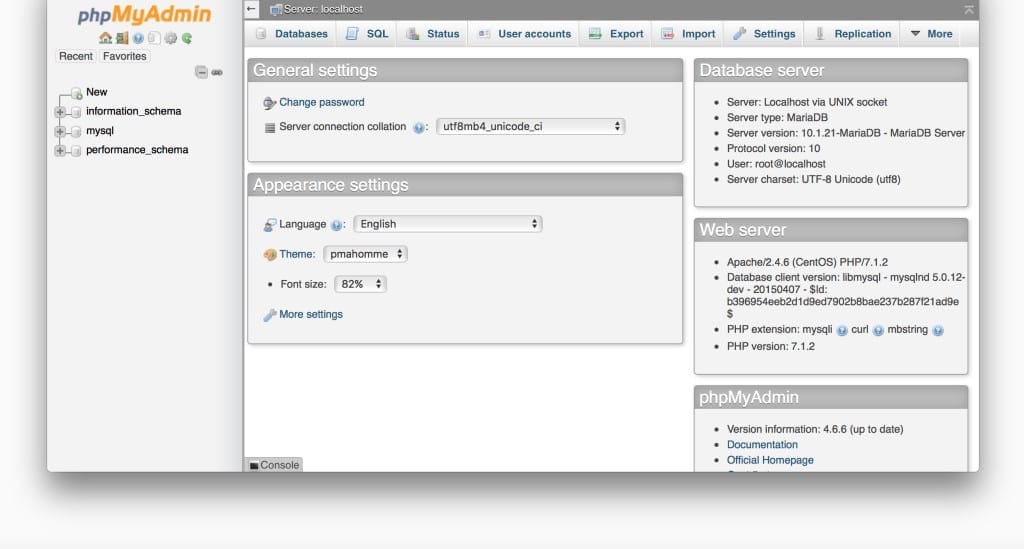Select information_schema database name

(133, 112)
